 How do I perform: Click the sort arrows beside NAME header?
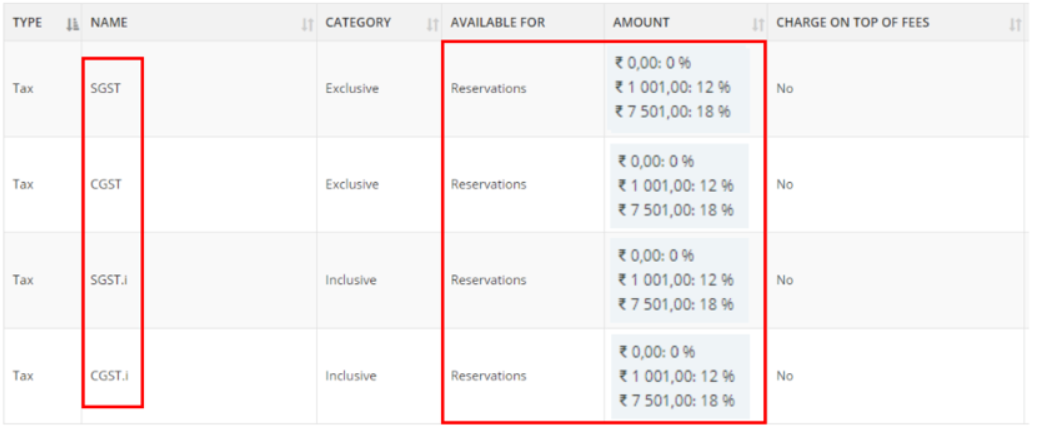(x=307, y=24)
